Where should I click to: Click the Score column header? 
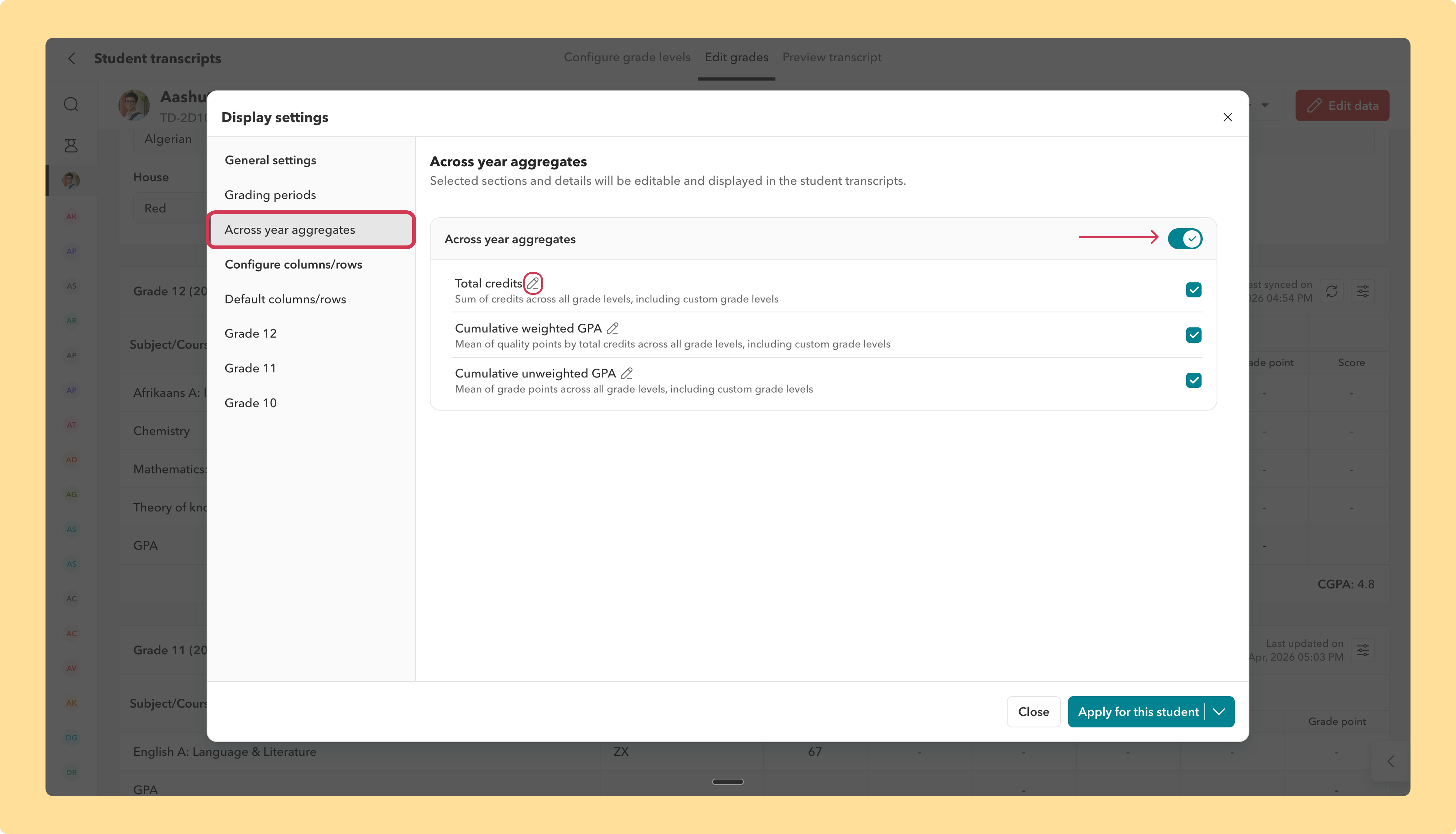1351,363
